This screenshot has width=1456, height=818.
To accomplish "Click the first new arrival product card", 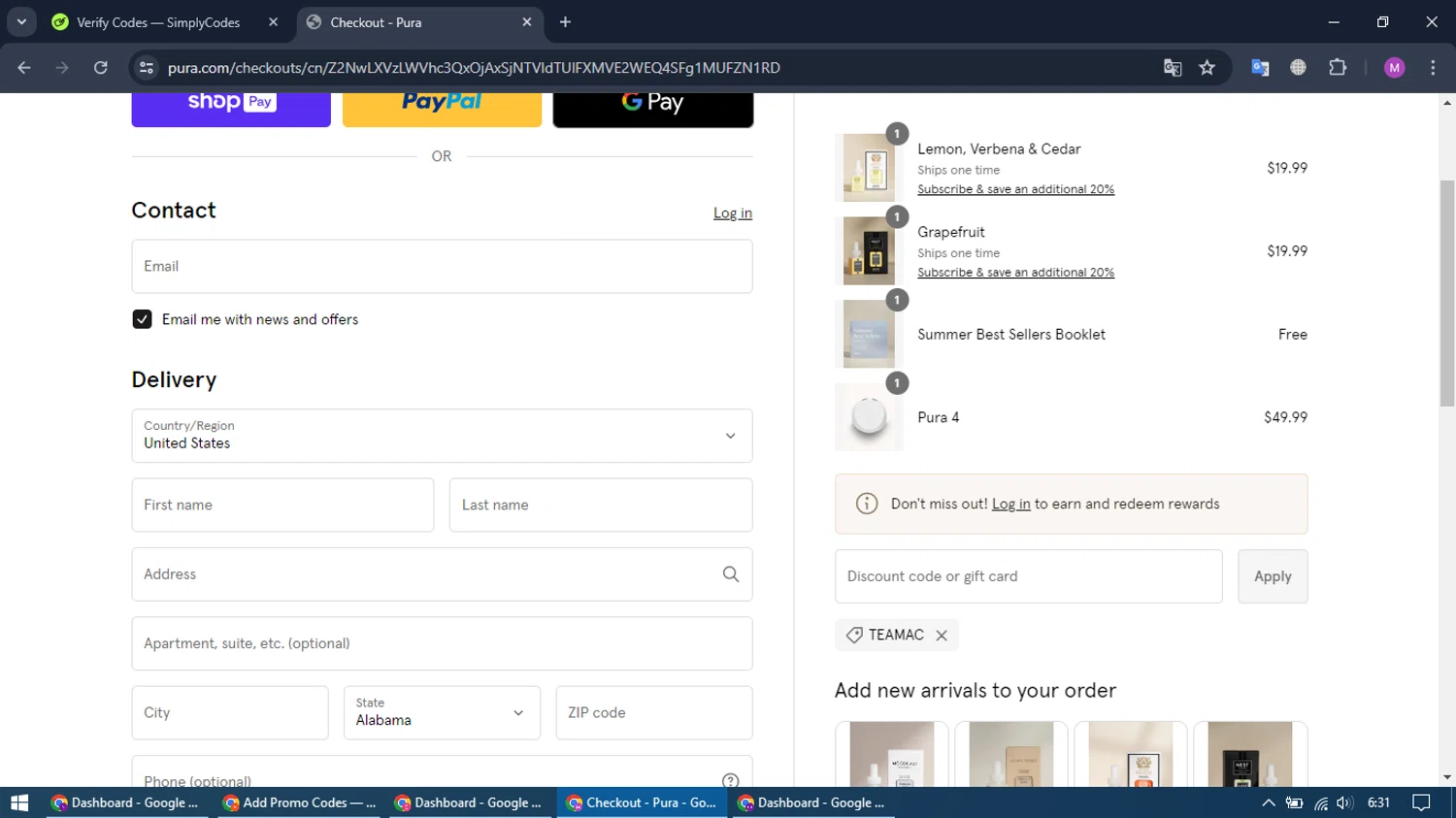I will click(892, 754).
